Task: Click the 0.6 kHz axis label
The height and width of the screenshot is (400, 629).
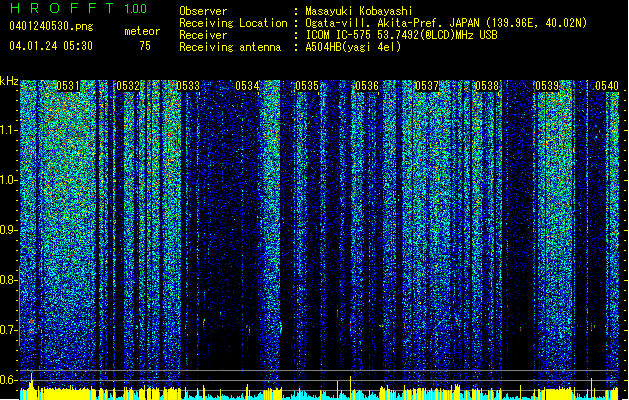Action: pos(9,380)
